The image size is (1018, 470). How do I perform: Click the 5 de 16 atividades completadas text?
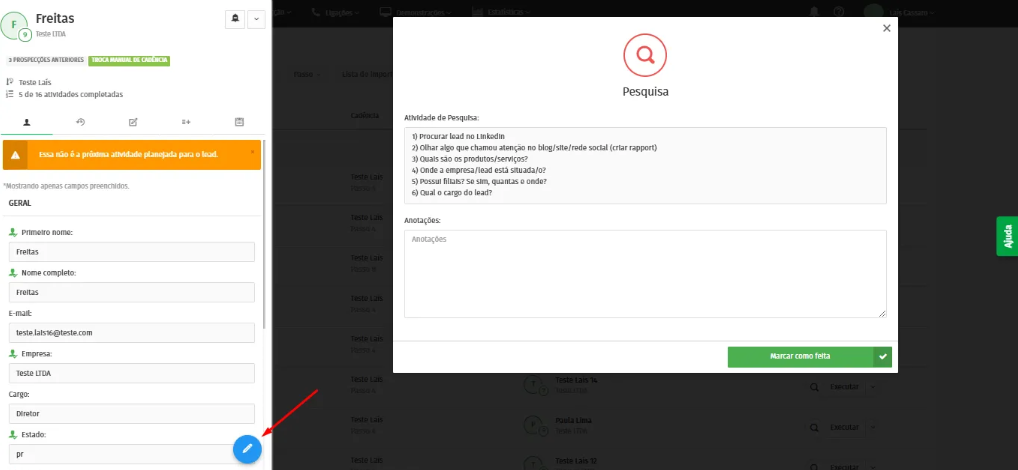[x=71, y=94]
